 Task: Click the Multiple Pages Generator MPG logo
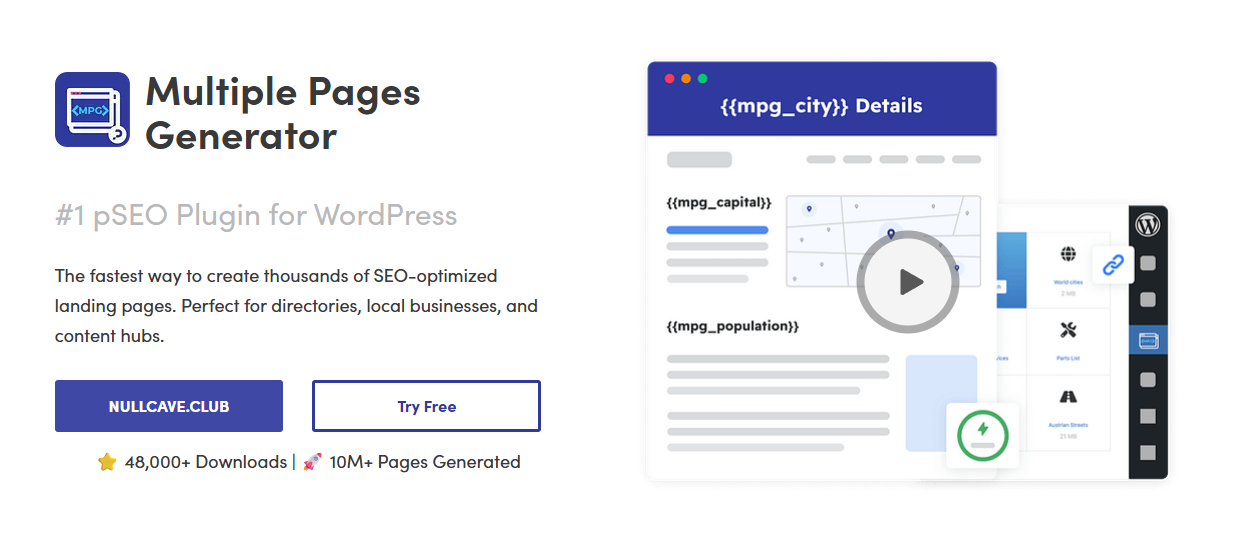[x=92, y=109]
